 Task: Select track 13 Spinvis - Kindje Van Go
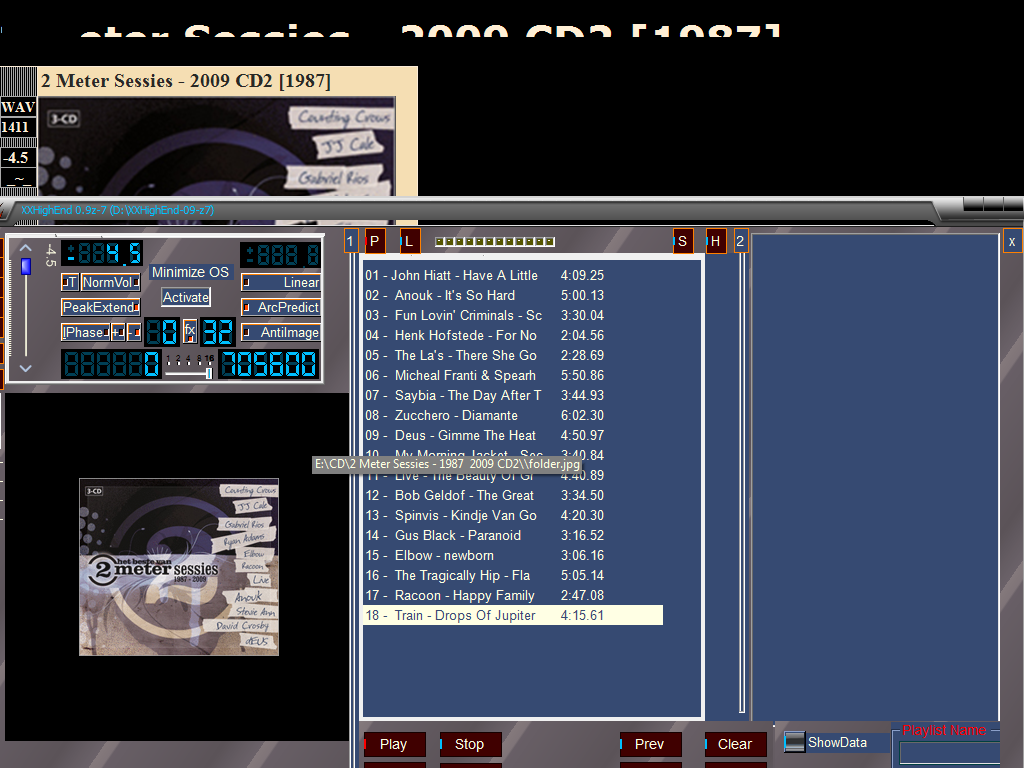tap(513, 516)
